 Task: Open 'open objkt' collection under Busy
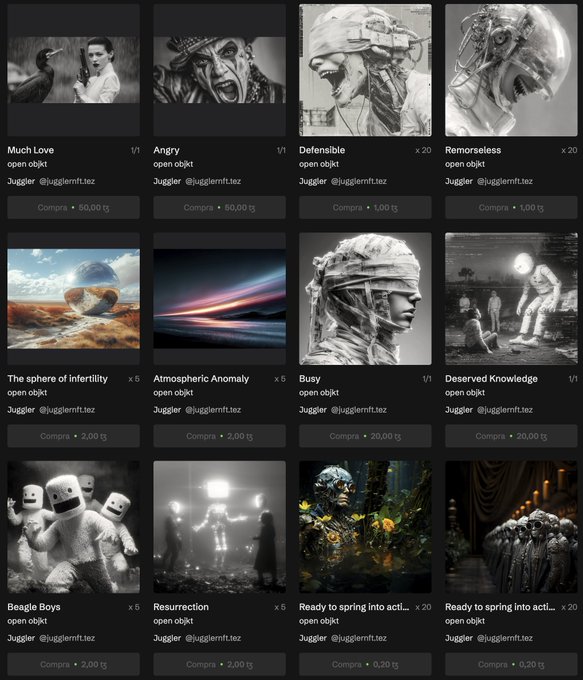pos(319,392)
